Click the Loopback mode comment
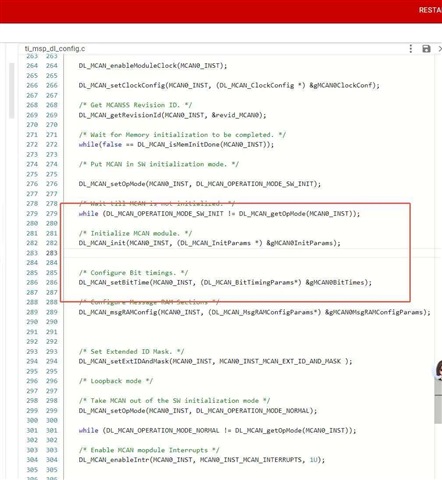This screenshot has height=480, width=442. point(116,381)
